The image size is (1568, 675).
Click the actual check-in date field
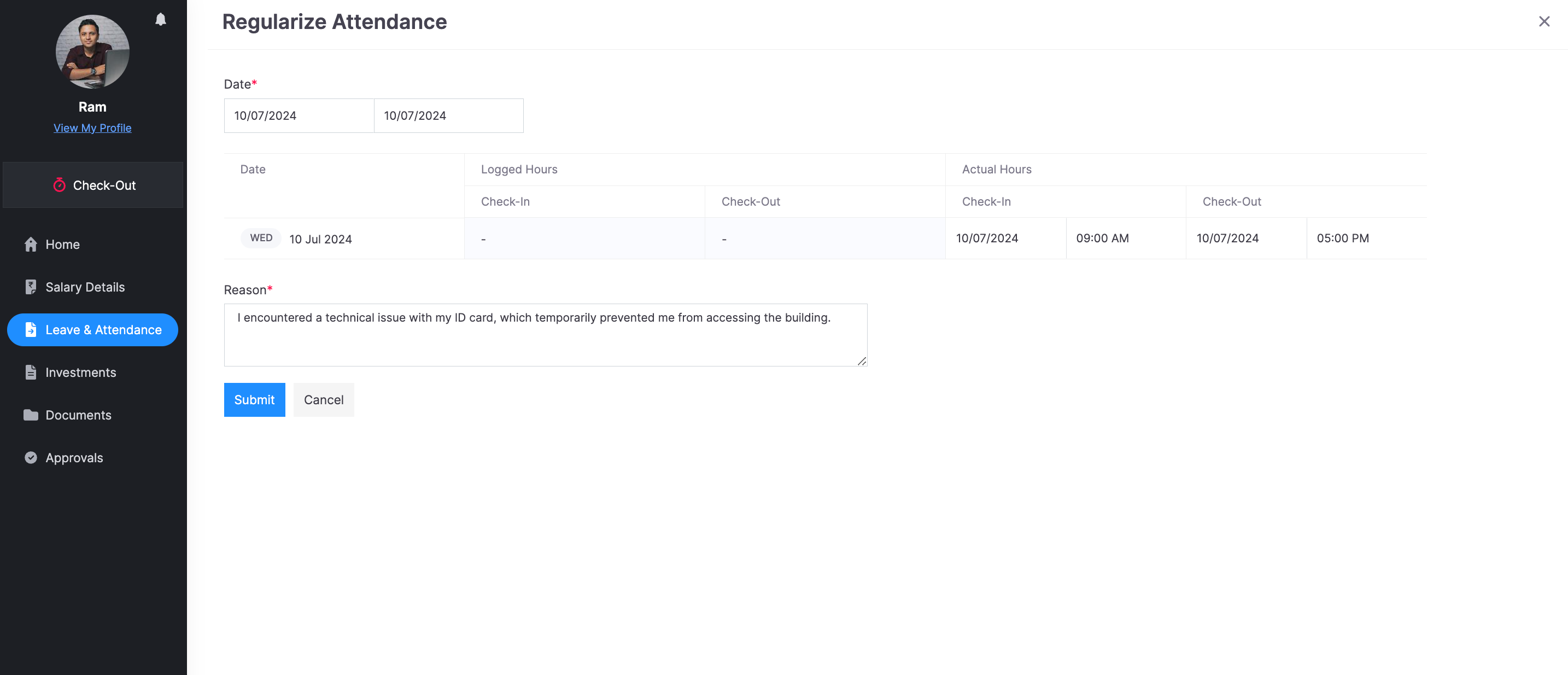click(1004, 238)
